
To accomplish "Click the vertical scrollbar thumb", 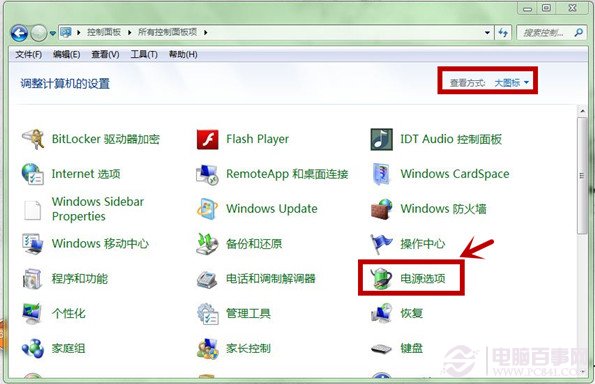I will pyautogui.click(x=582, y=175).
